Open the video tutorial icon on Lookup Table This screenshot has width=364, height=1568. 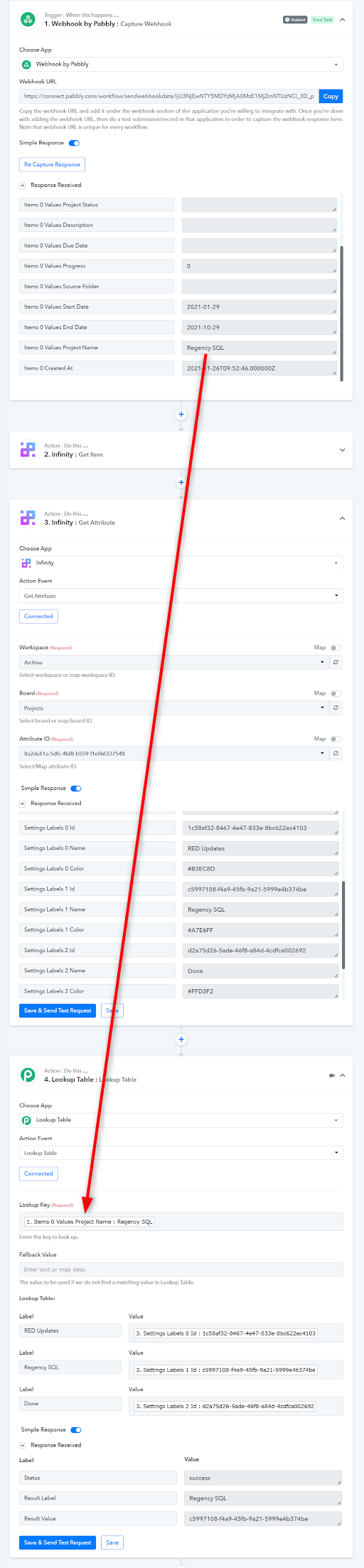(331, 1075)
